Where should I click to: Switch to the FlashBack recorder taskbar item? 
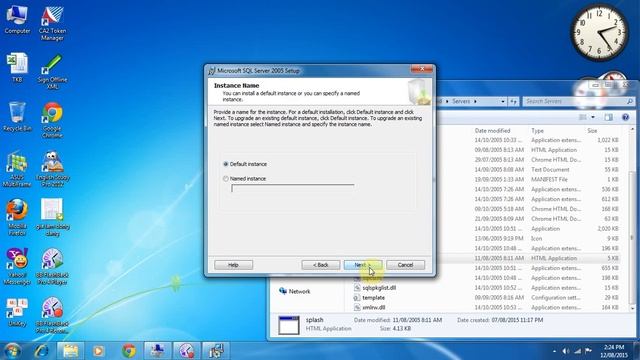[x=187, y=351]
